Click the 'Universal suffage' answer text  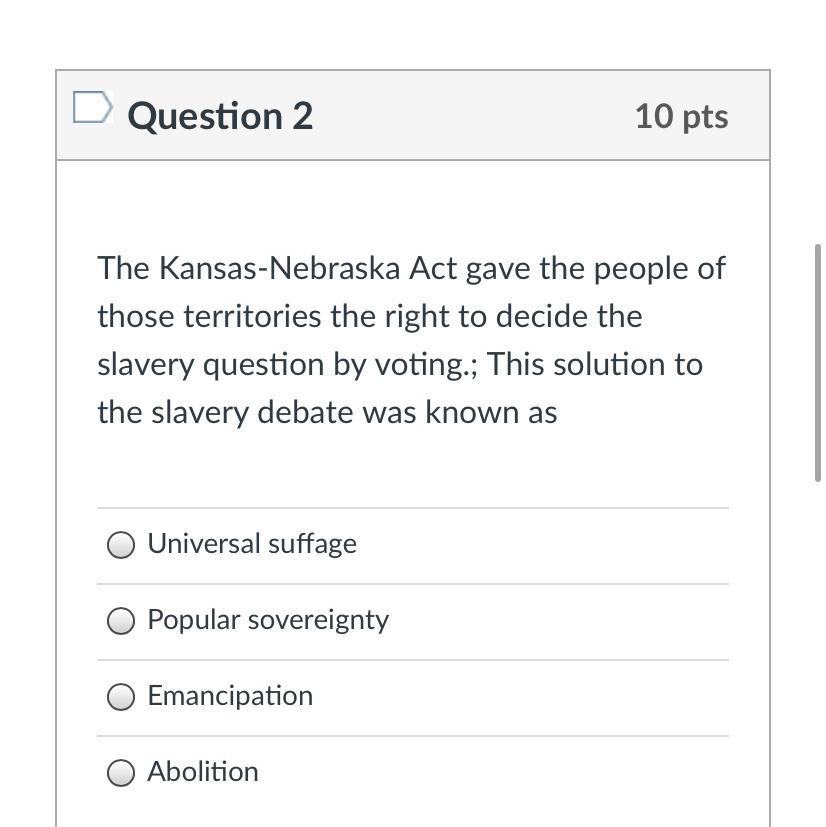251,543
